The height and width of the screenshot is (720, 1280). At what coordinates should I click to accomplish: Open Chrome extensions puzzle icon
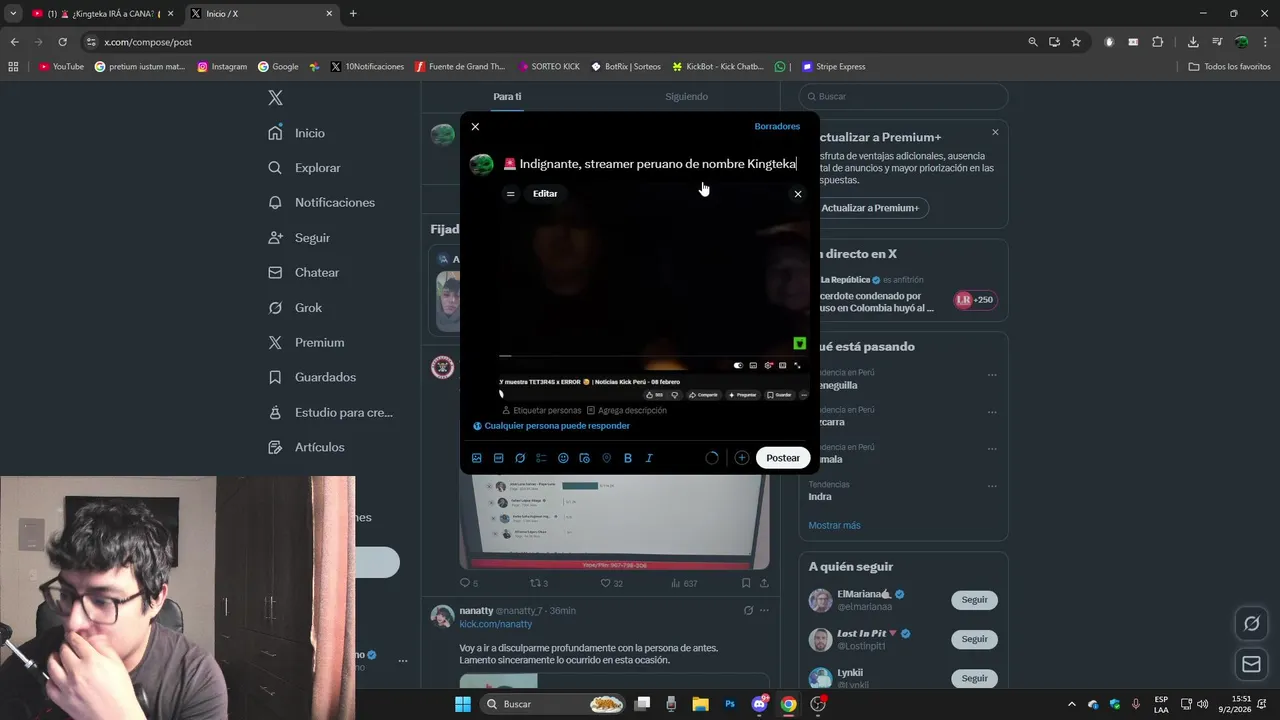coord(1158,42)
